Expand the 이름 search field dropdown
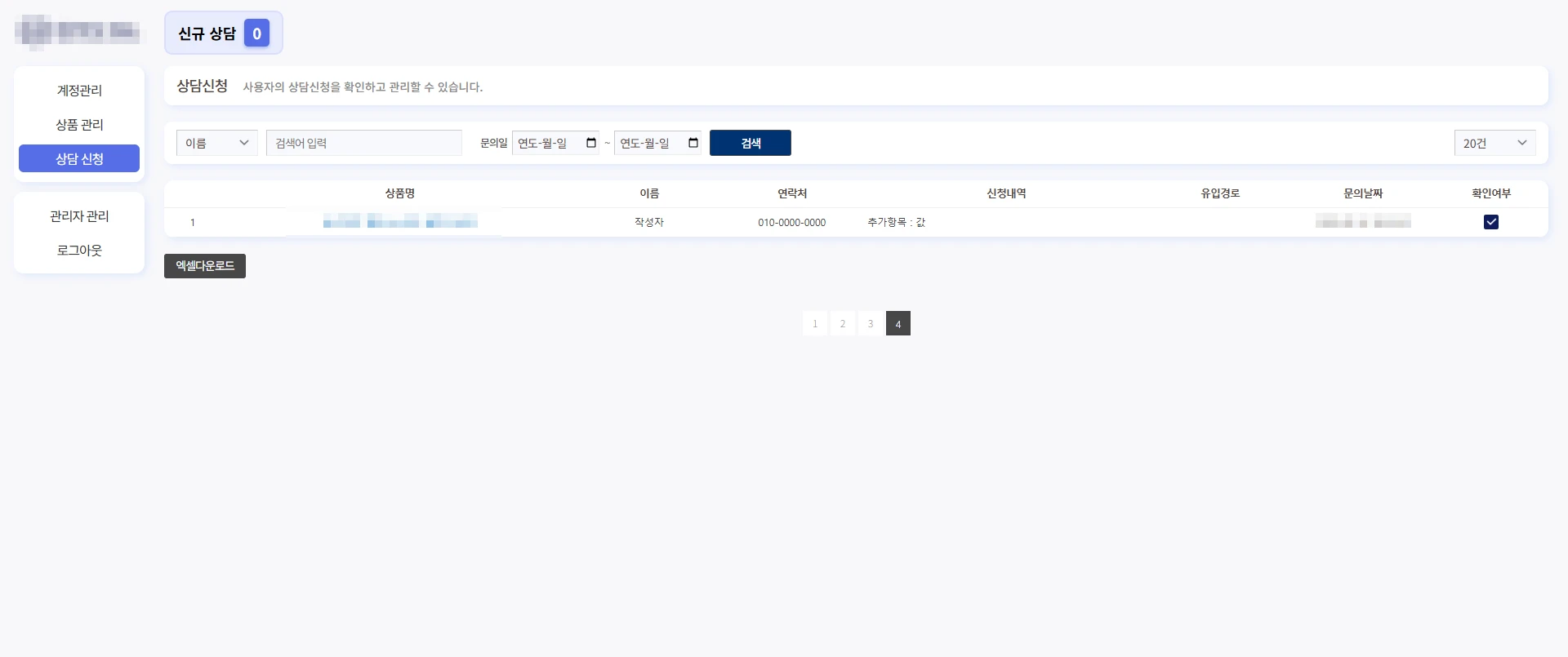Viewport: 1568px width, 657px height. tap(217, 143)
